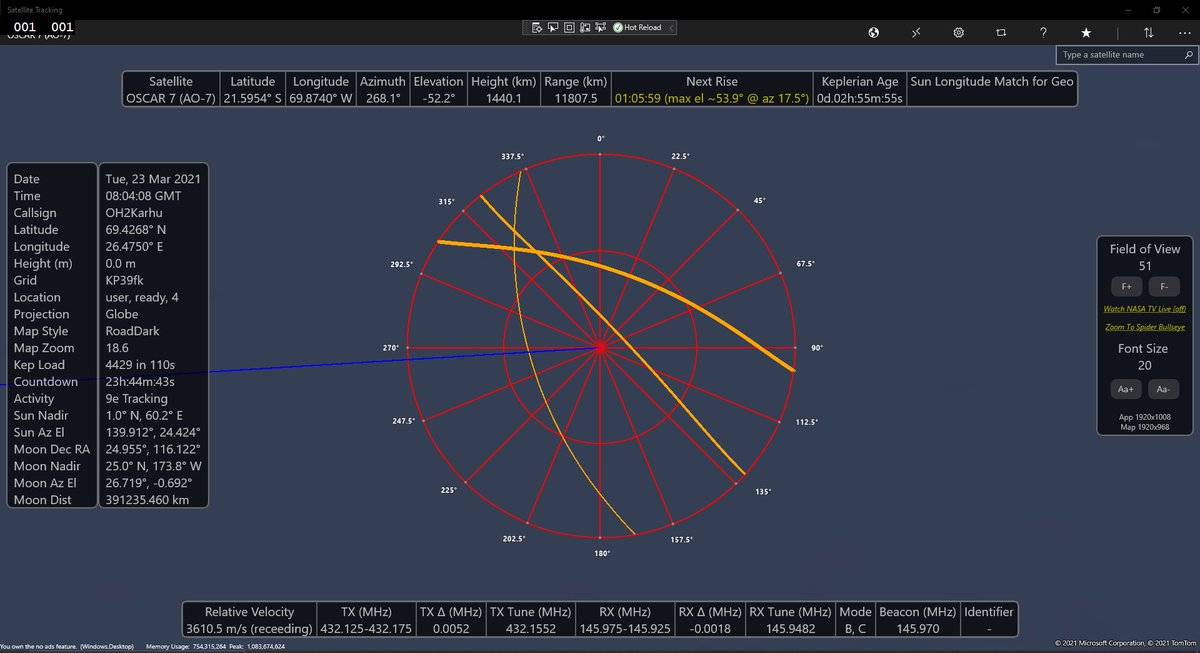Viewport: 1200px width, 653px height.
Task: Click the search magnifier in satellite name box
Action: tap(1187, 55)
